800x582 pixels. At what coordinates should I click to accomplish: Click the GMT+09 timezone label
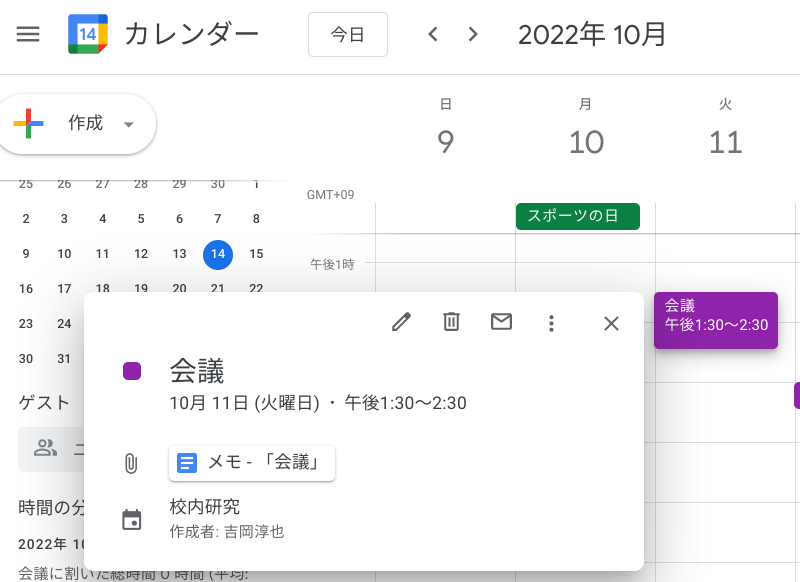tap(331, 195)
